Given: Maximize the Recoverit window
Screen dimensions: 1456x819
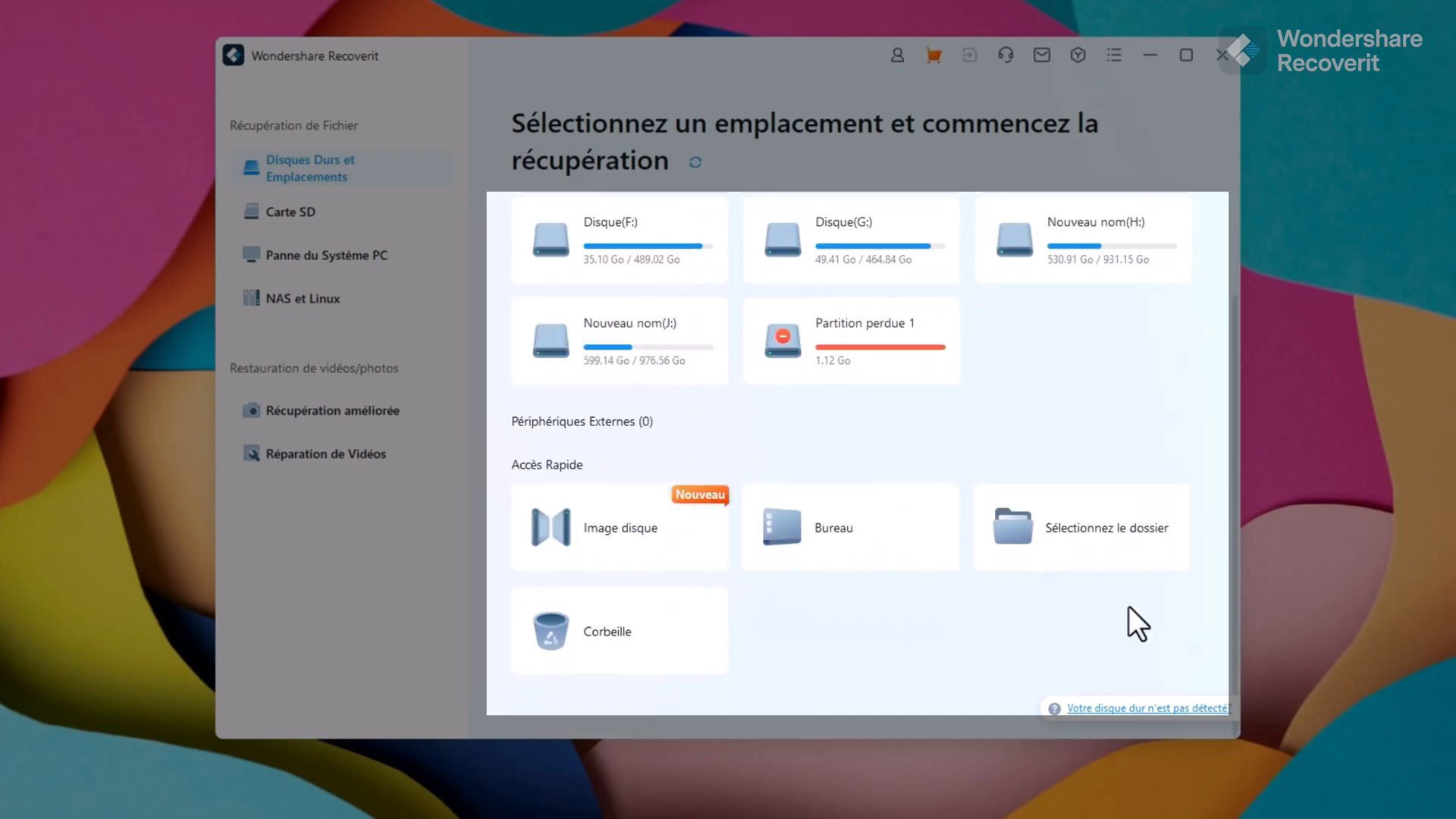Looking at the screenshot, I should 1186,55.
